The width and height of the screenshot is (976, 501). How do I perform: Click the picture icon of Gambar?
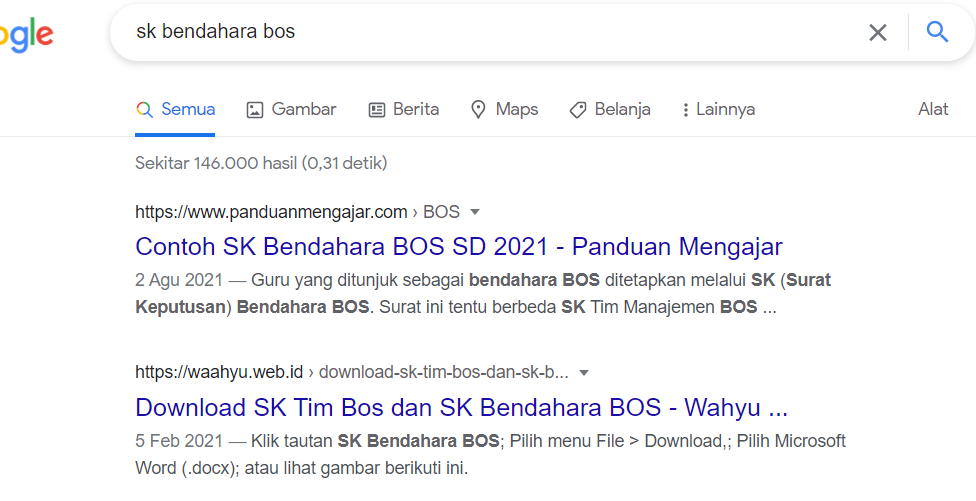click(255, 110)
